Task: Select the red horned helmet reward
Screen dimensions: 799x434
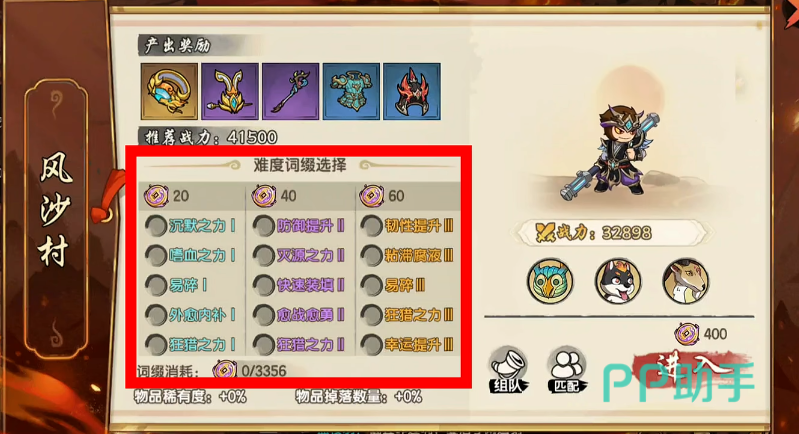Action: coord(412,91)
